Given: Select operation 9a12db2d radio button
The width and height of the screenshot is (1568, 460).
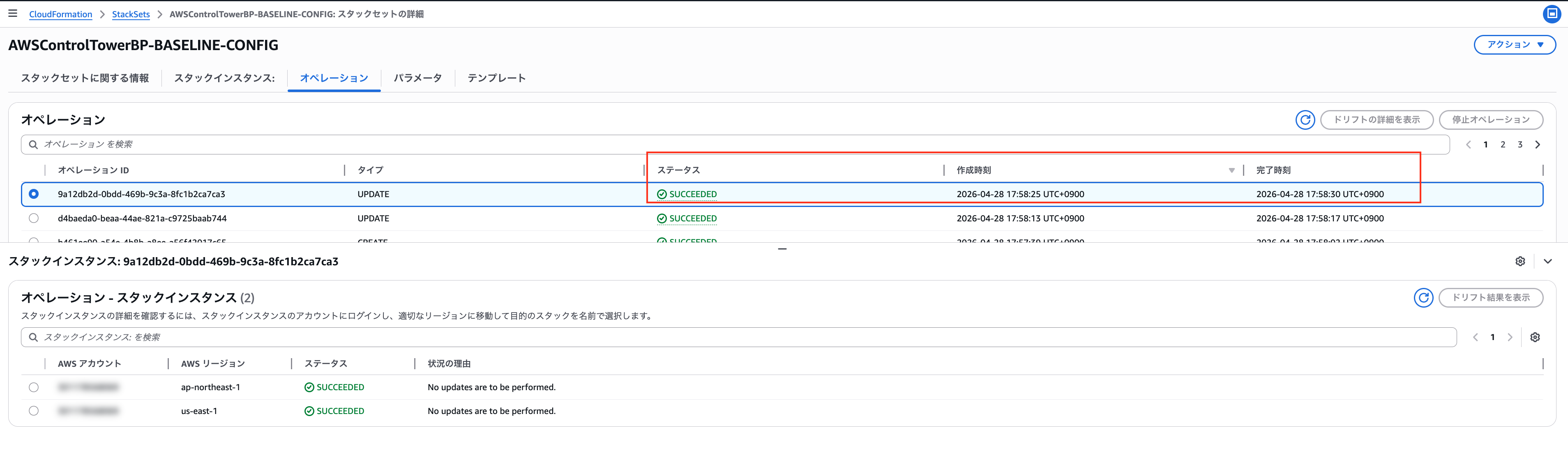Looking at the screenshot, I should point(33,194).
